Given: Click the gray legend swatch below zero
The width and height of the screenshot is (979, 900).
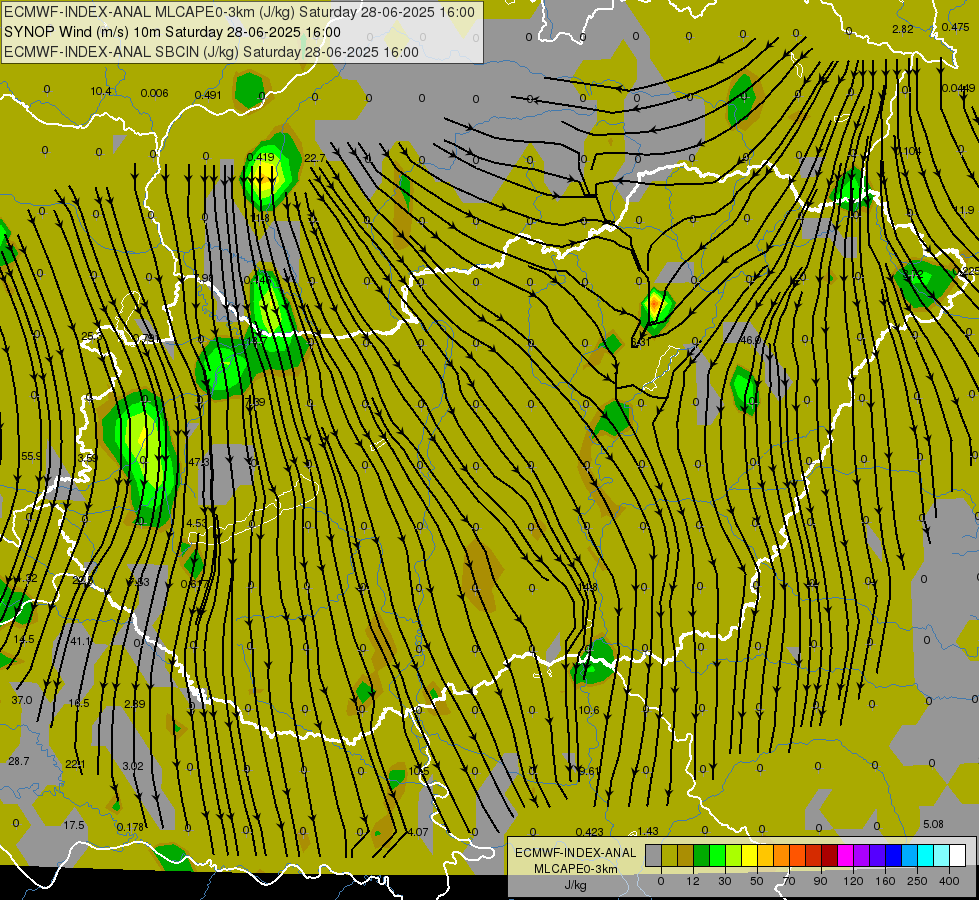Looking at the screenshot, I should (x=653, y=856).
